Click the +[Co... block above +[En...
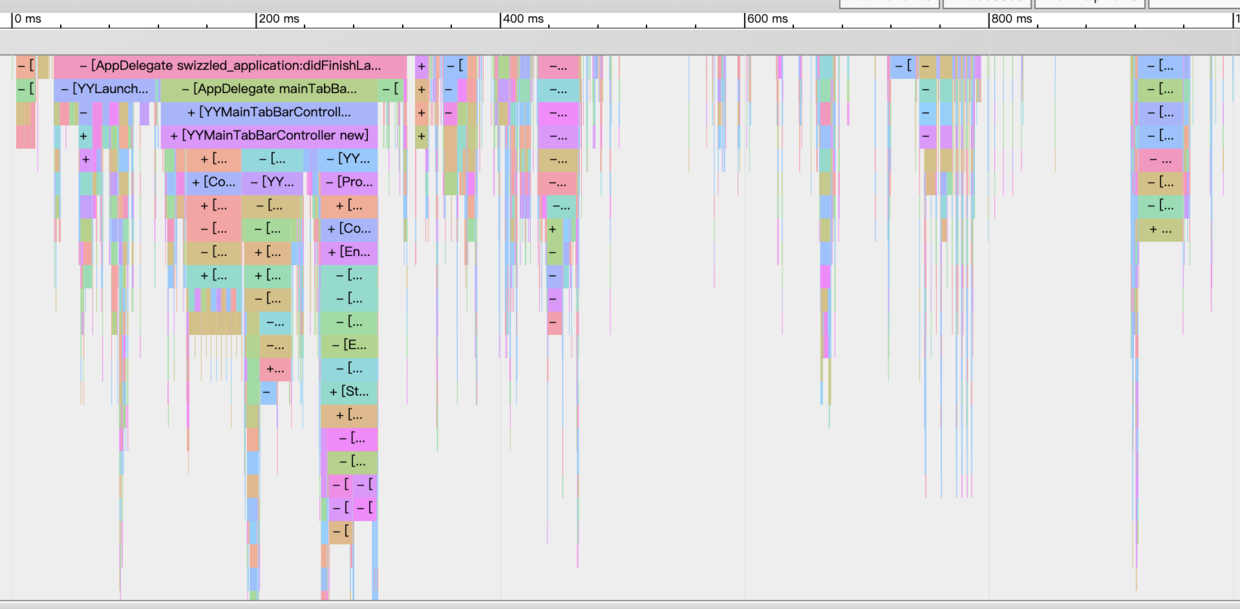 348,228
